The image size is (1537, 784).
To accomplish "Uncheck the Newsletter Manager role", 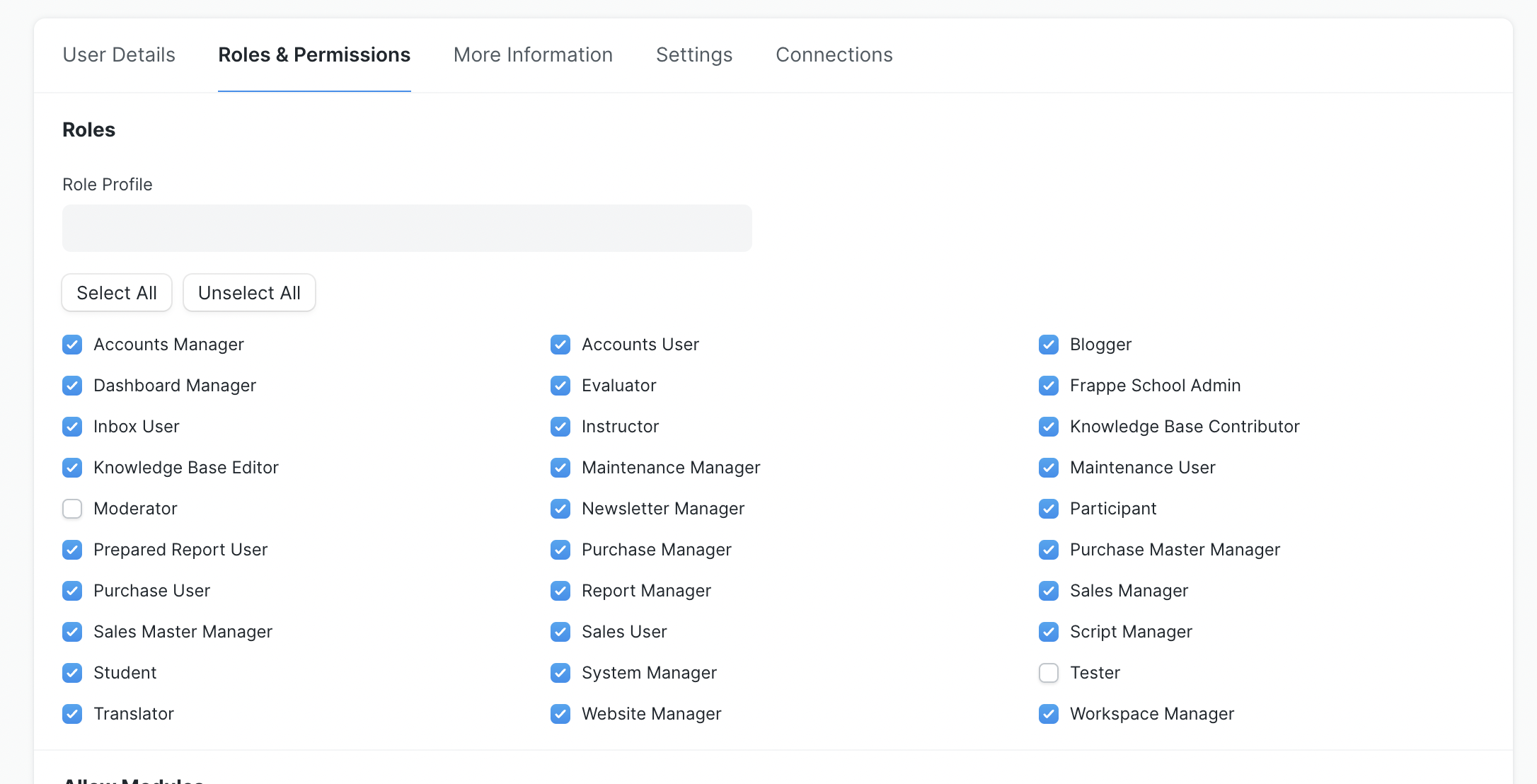I will [560, 509].
